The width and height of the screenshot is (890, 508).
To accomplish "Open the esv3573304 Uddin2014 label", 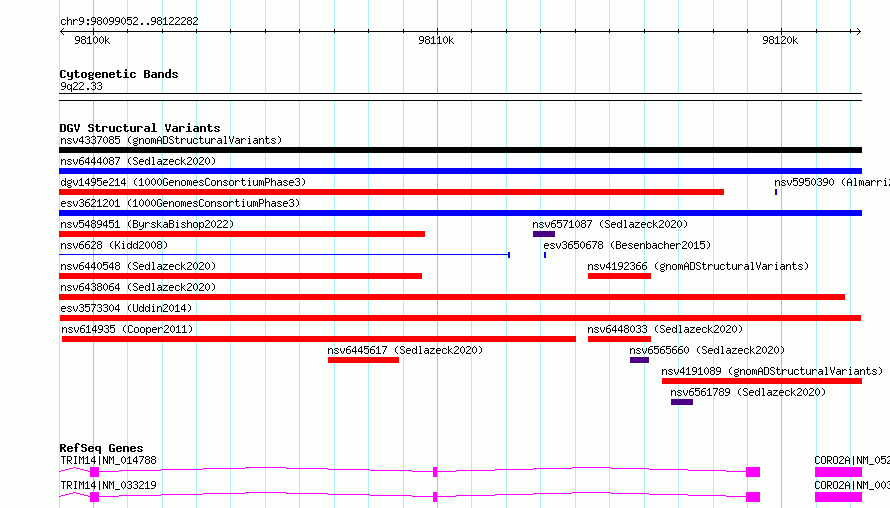I will point(126,308).
